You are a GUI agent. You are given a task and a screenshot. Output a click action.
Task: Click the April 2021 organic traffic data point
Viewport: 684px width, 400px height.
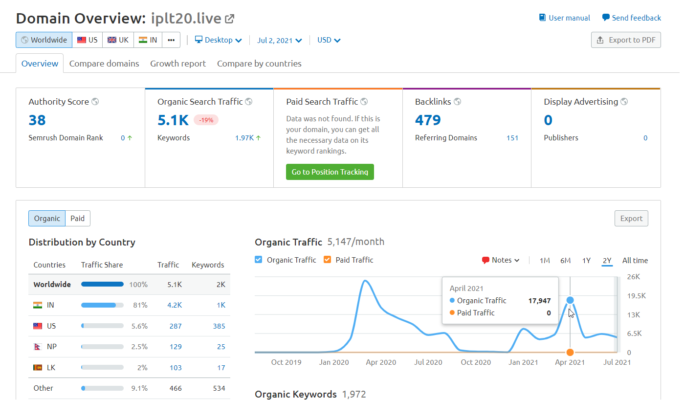tap(570, 300)
